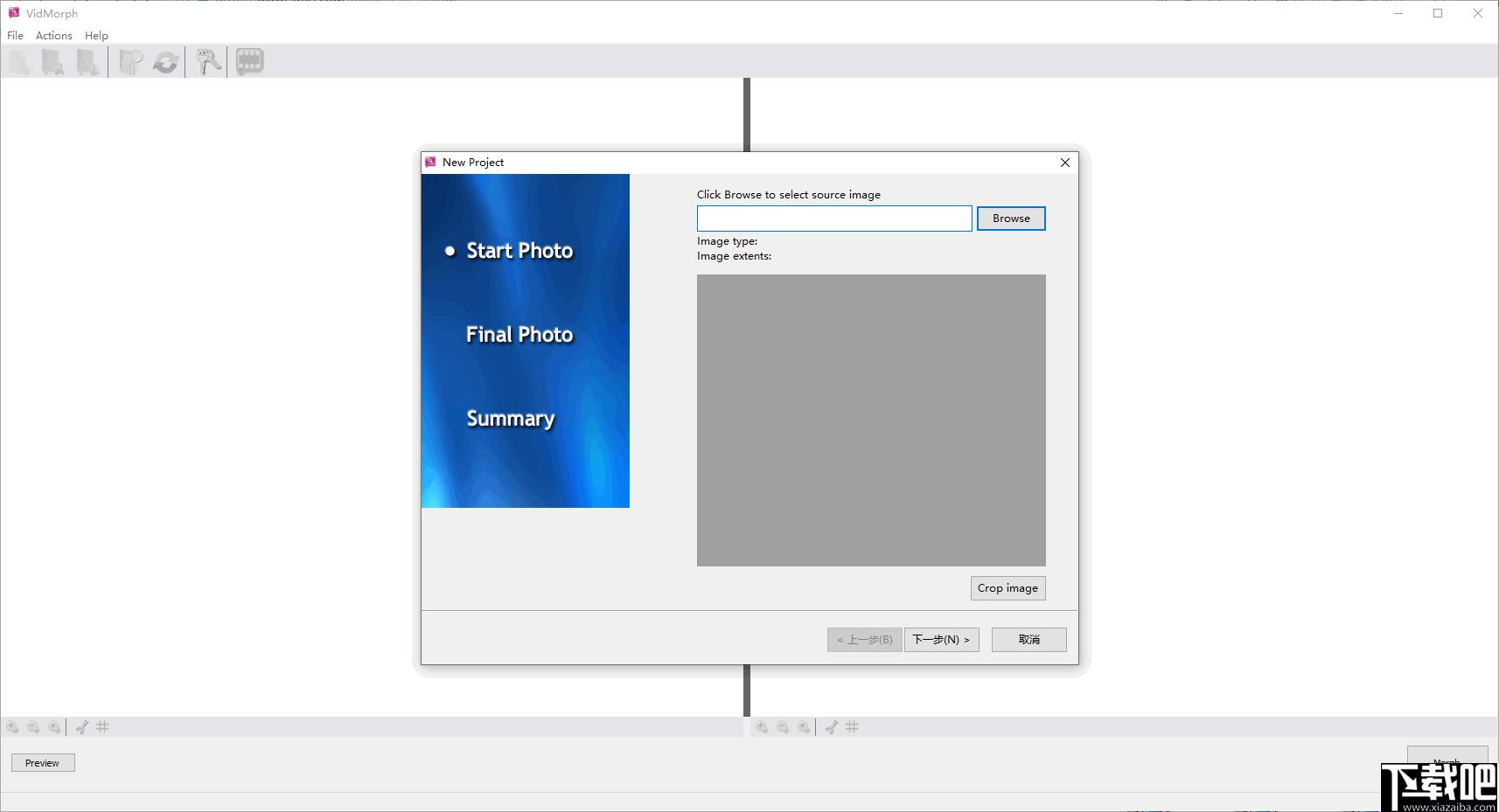Click the refresh arrows toolbar icon
The image size is (1499, 812).
click(x=165, y=62)
